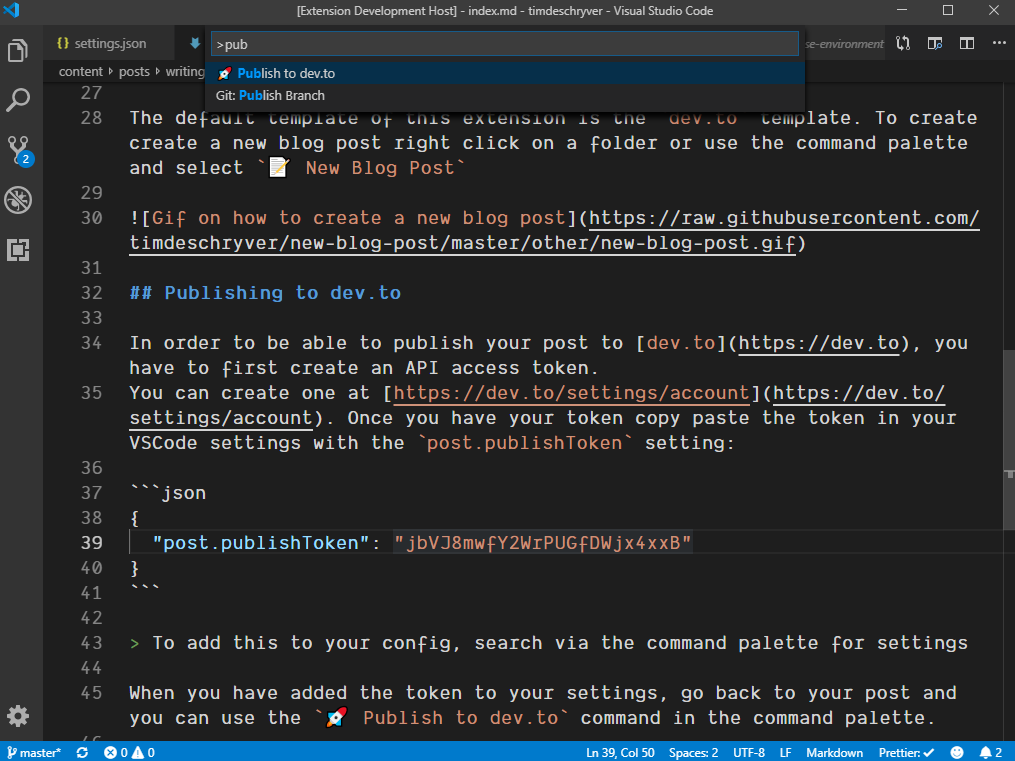Click the https://dev.to link on line 34

click(819, 343)
